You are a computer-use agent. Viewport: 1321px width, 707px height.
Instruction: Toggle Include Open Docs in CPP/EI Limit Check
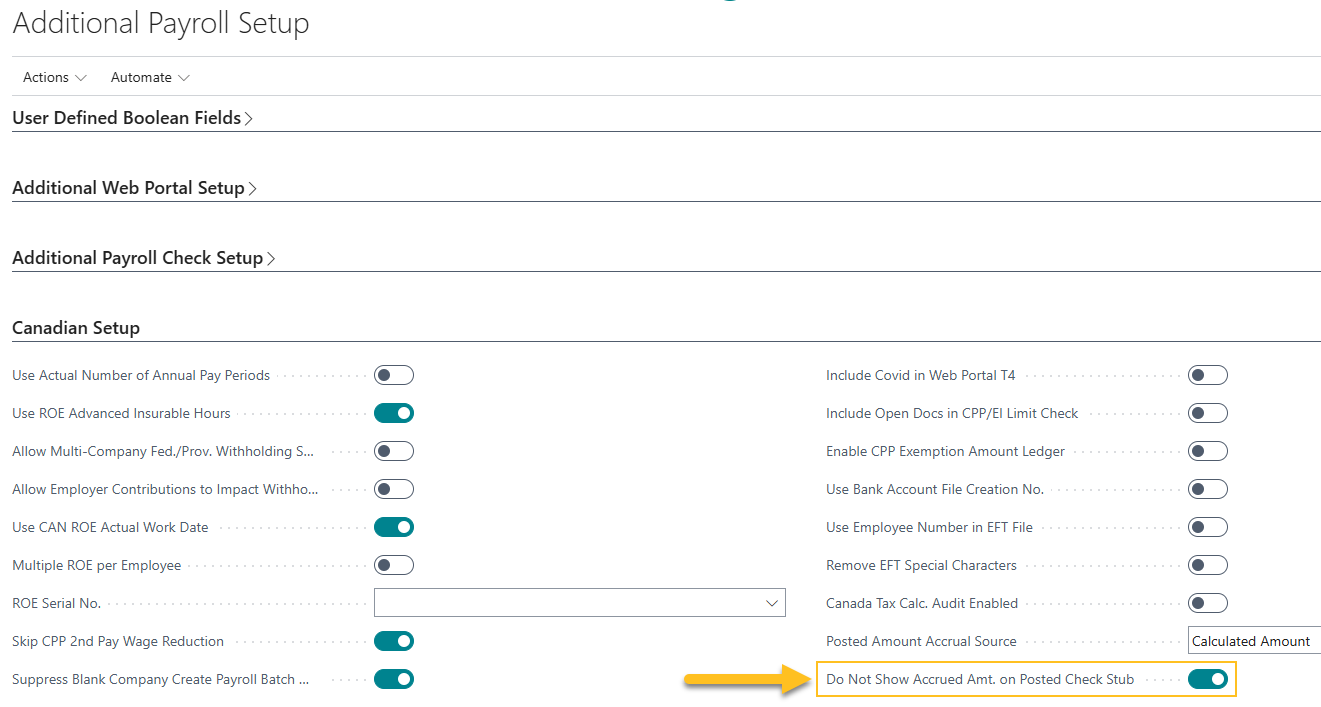point(1207,413)
